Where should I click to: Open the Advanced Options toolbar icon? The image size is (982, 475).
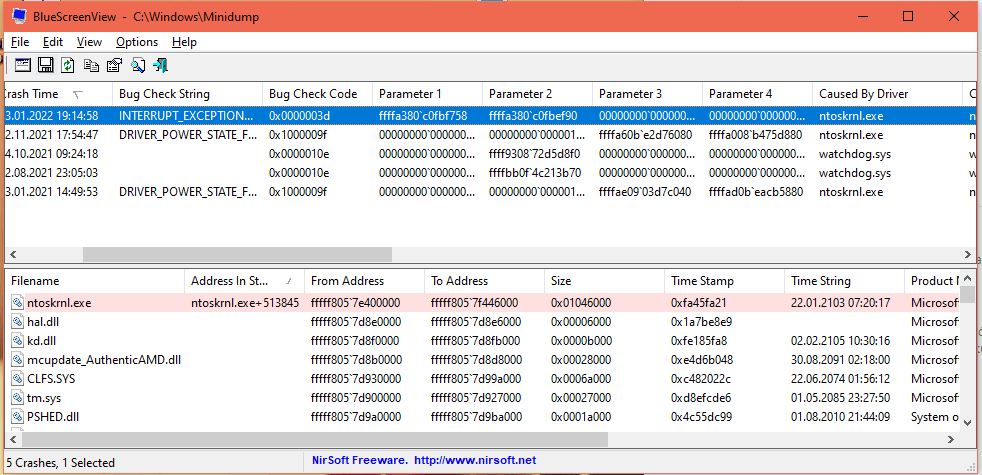click(23, 65)
